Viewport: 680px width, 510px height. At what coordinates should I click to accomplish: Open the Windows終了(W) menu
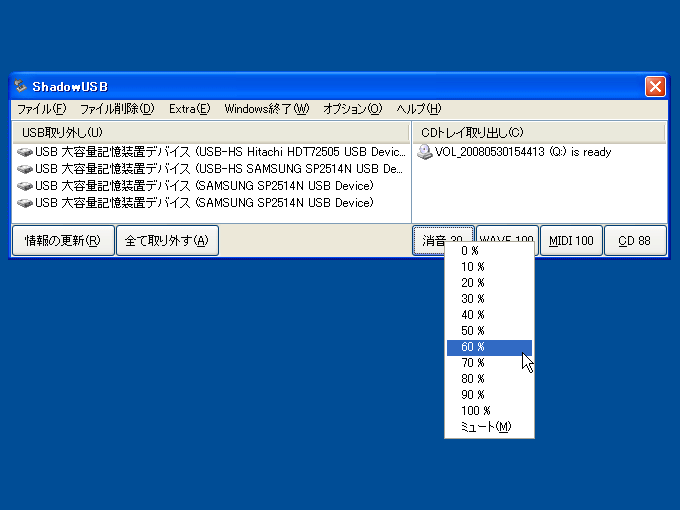[x=267, y=109]
